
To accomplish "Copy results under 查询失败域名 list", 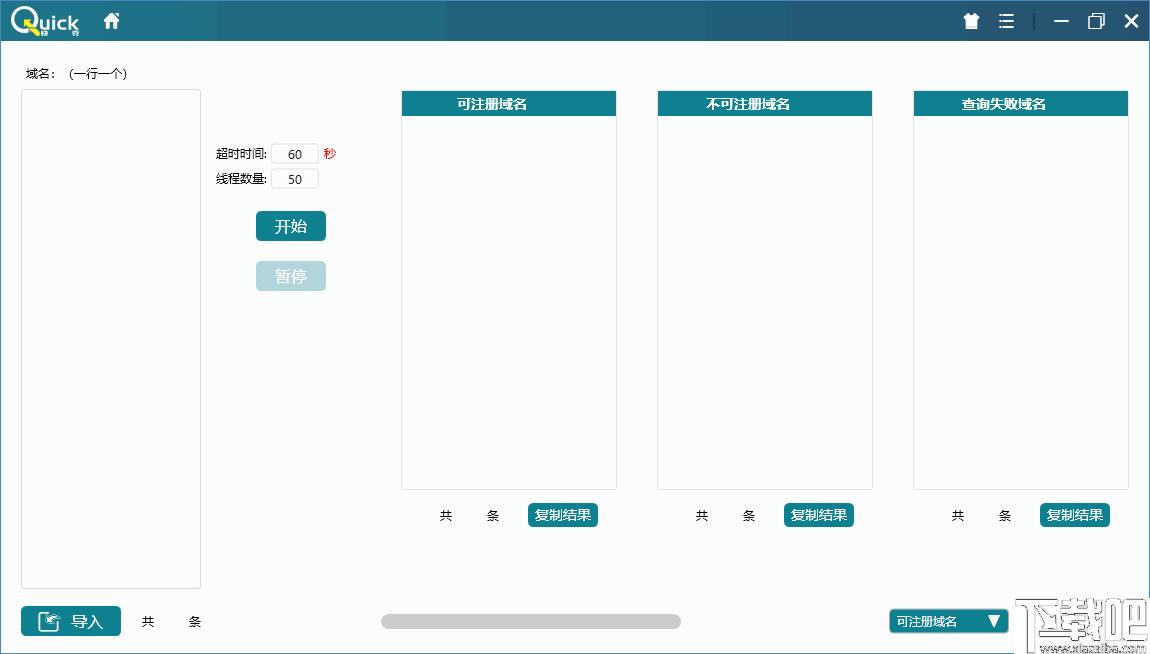I will point(1074,515).
